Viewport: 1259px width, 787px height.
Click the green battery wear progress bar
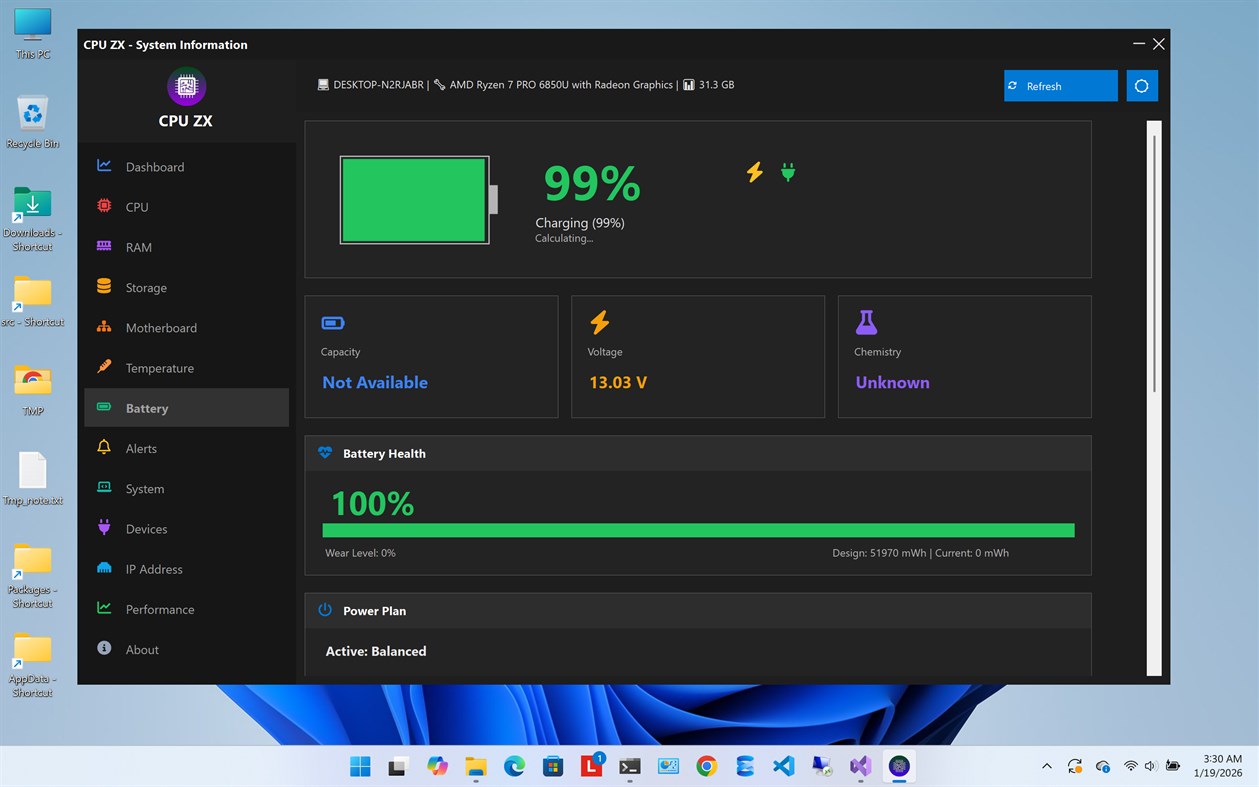(x=697, y=530)
